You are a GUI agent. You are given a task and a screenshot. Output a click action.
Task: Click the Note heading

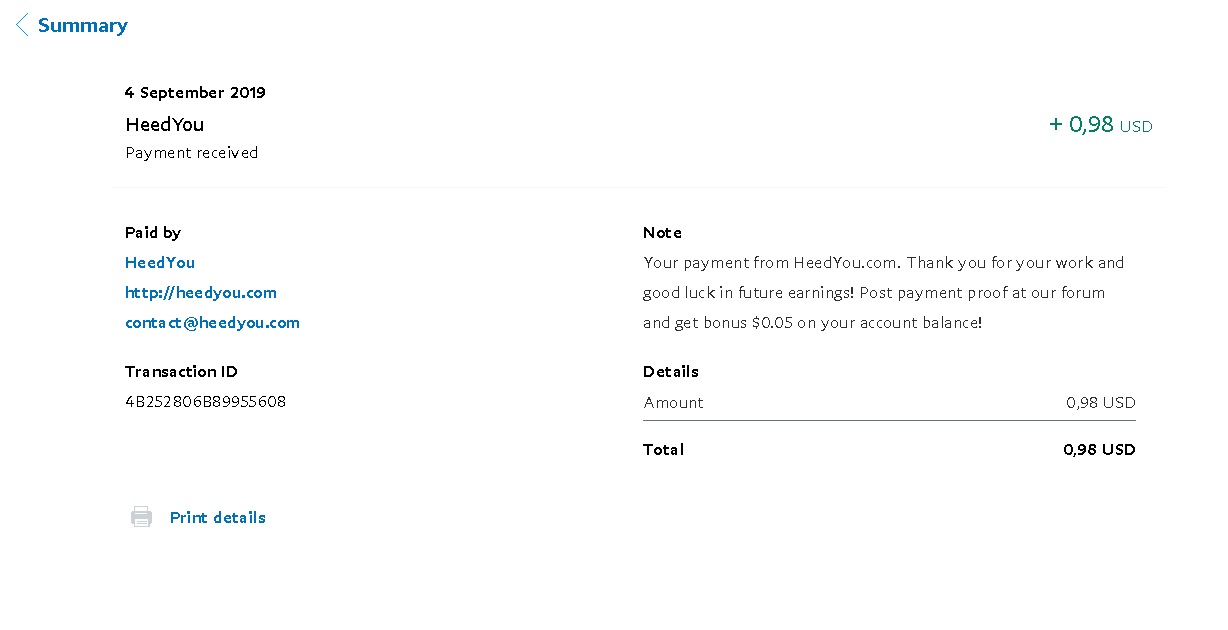662,232
